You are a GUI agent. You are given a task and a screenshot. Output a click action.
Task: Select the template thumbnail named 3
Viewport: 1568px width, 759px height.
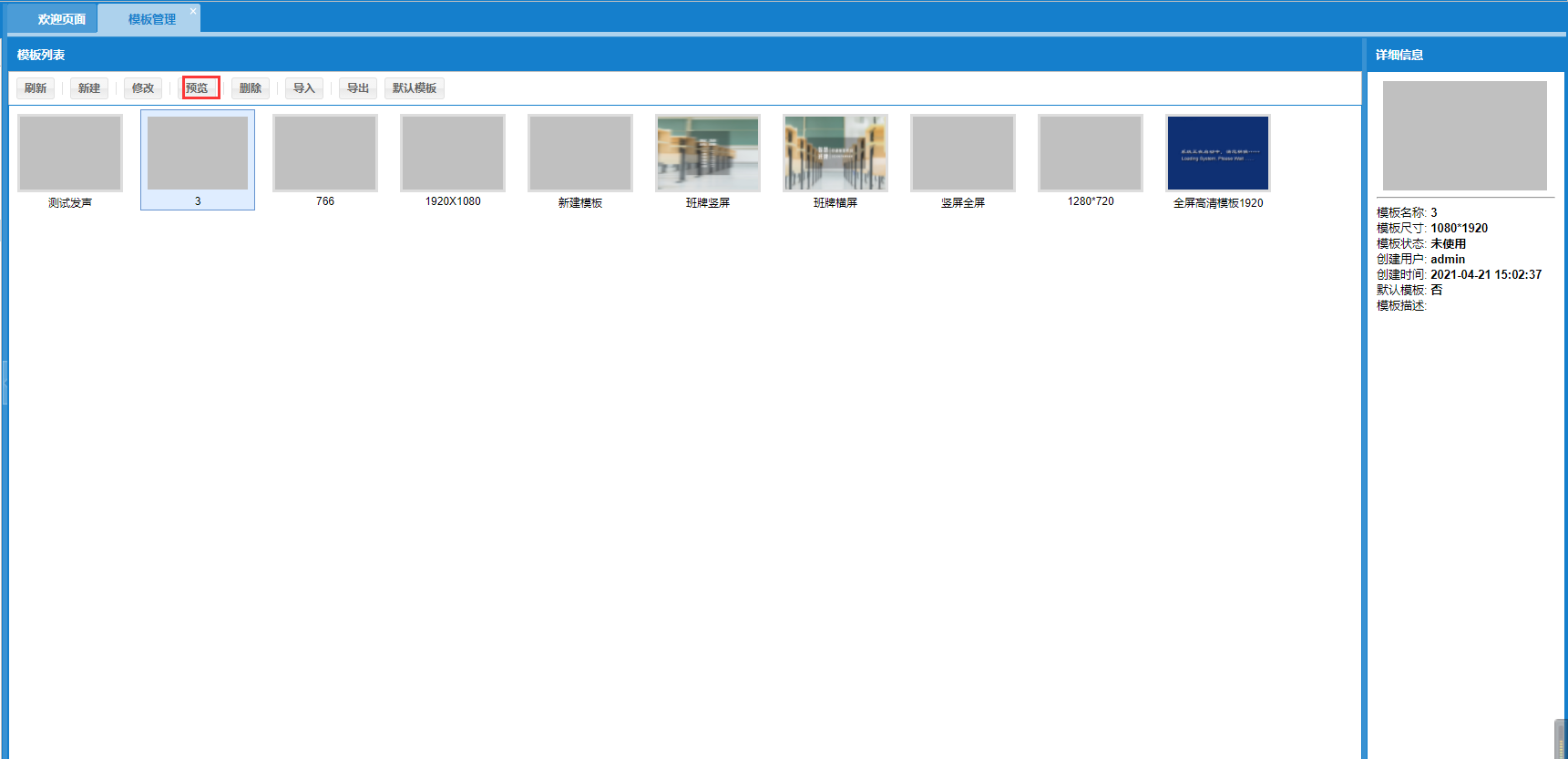198,153
